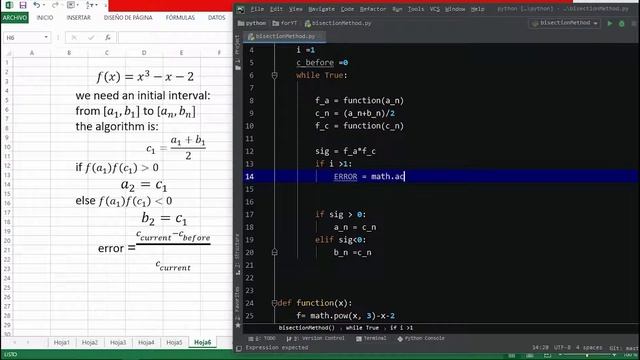Click the python breadcrumb folder
Screen dimensions: 640x360
(x=252, y=23)
